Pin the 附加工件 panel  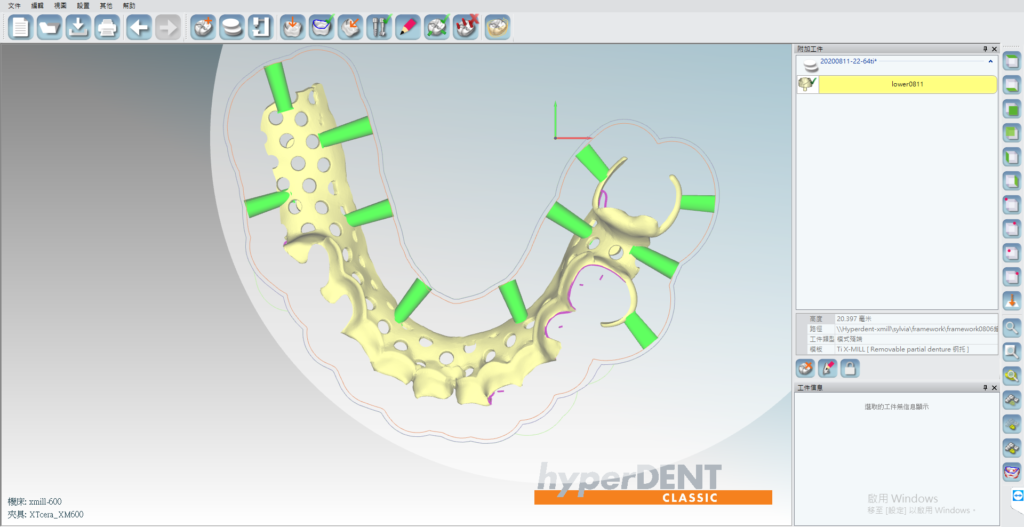click(985, 49)
